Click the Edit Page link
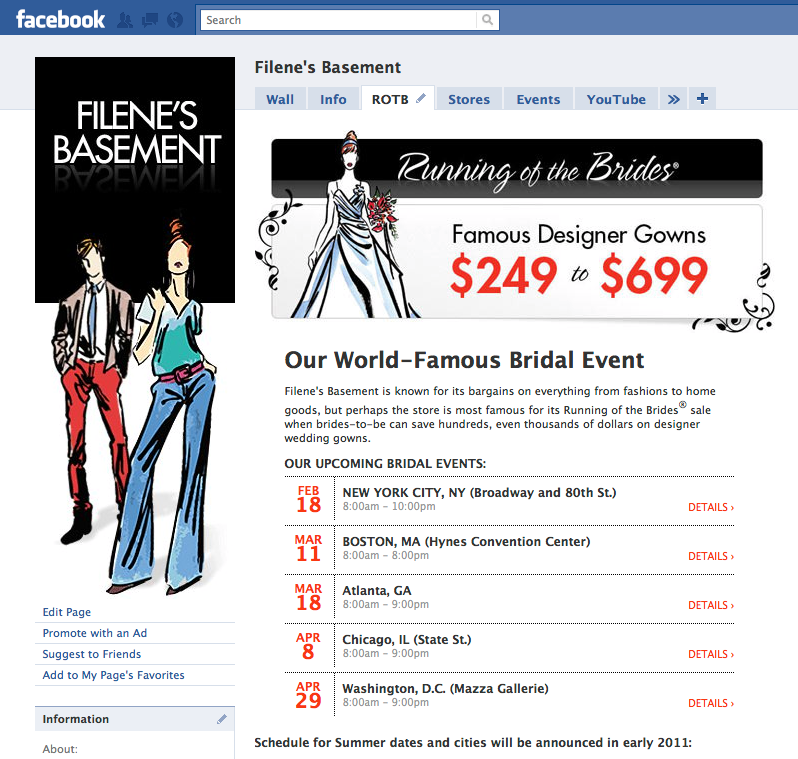 67,612
